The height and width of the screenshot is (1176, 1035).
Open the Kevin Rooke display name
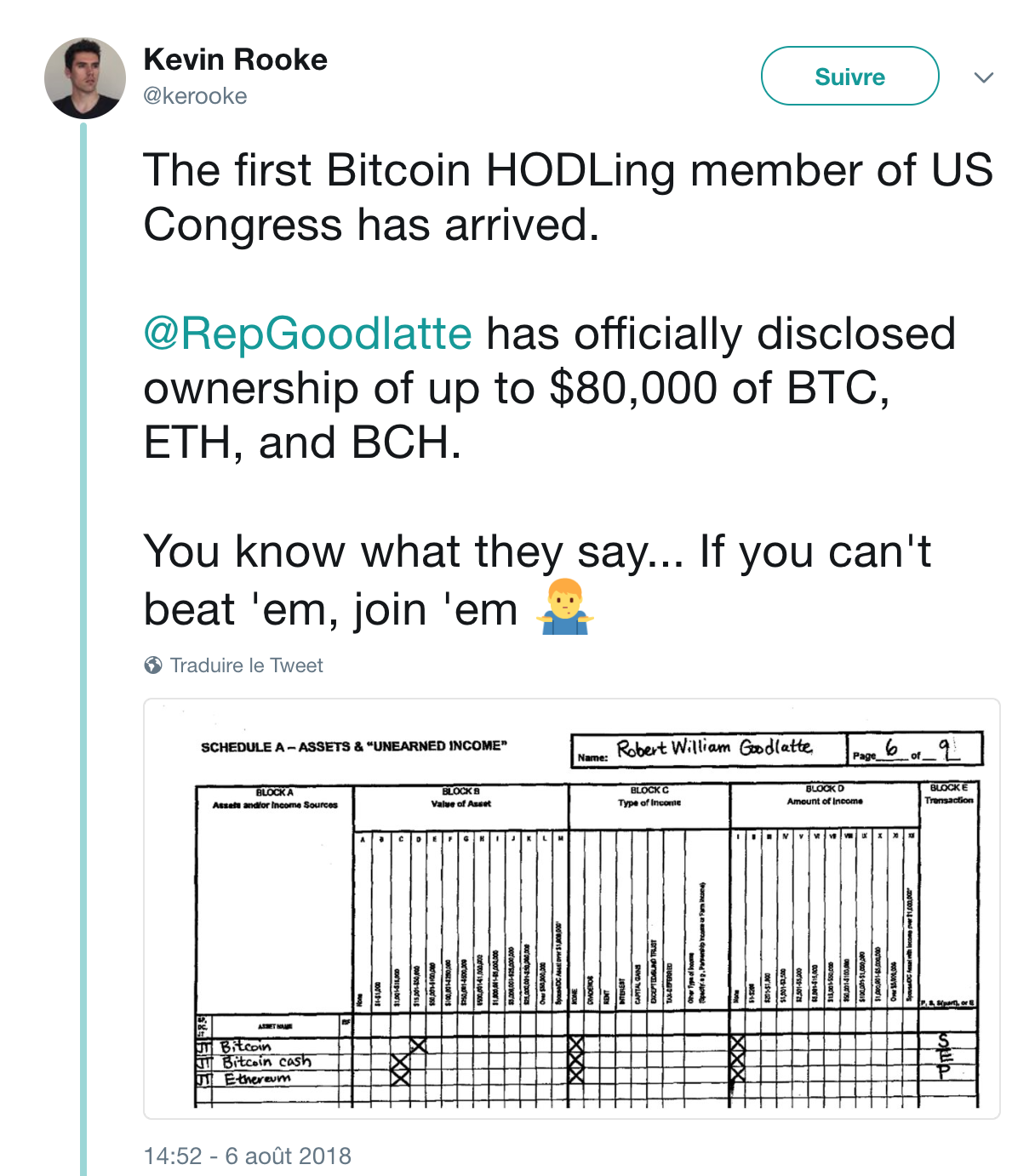coord(236,60)
